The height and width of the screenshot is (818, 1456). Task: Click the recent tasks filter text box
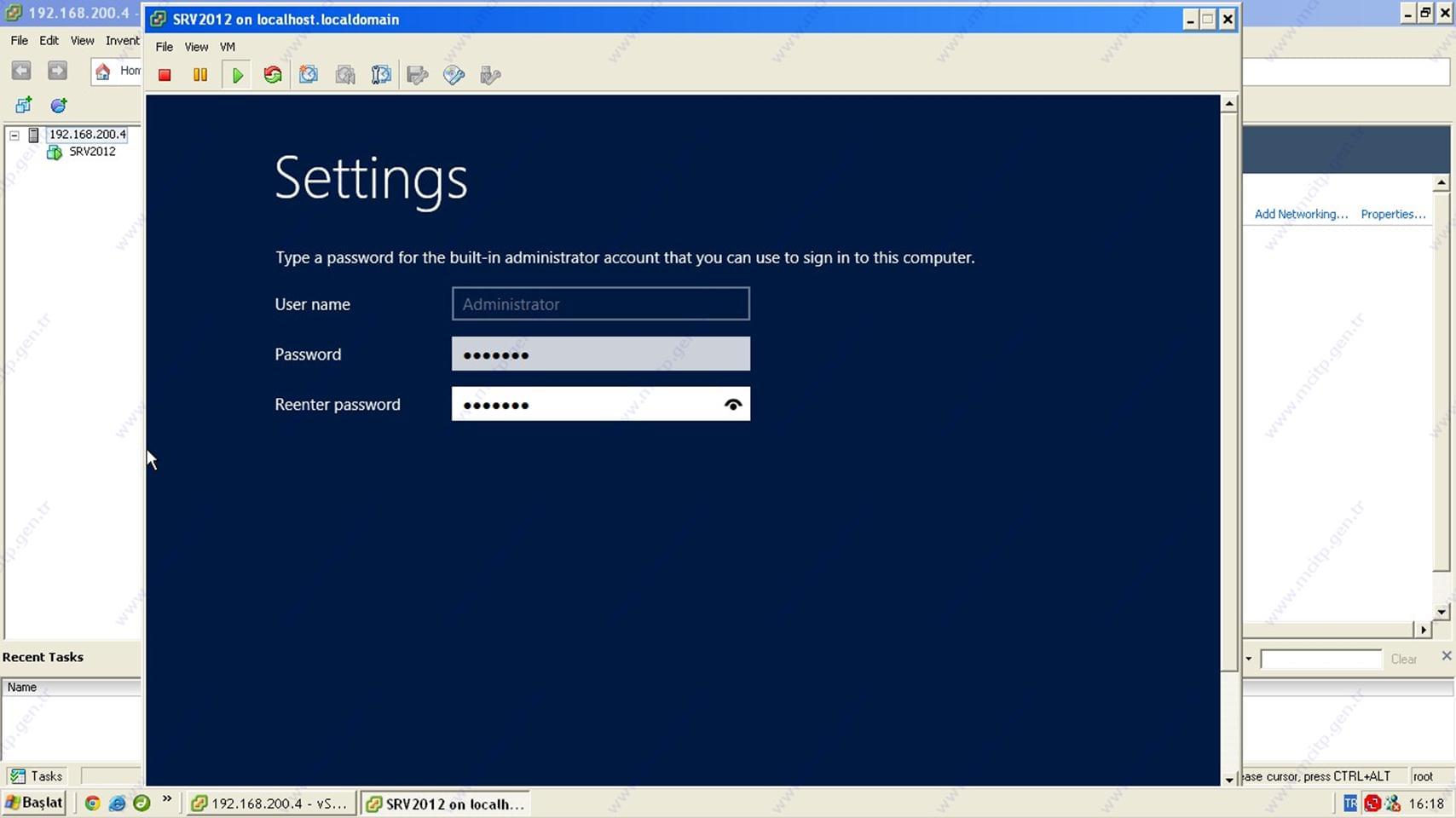click(x=1320, y=659)
